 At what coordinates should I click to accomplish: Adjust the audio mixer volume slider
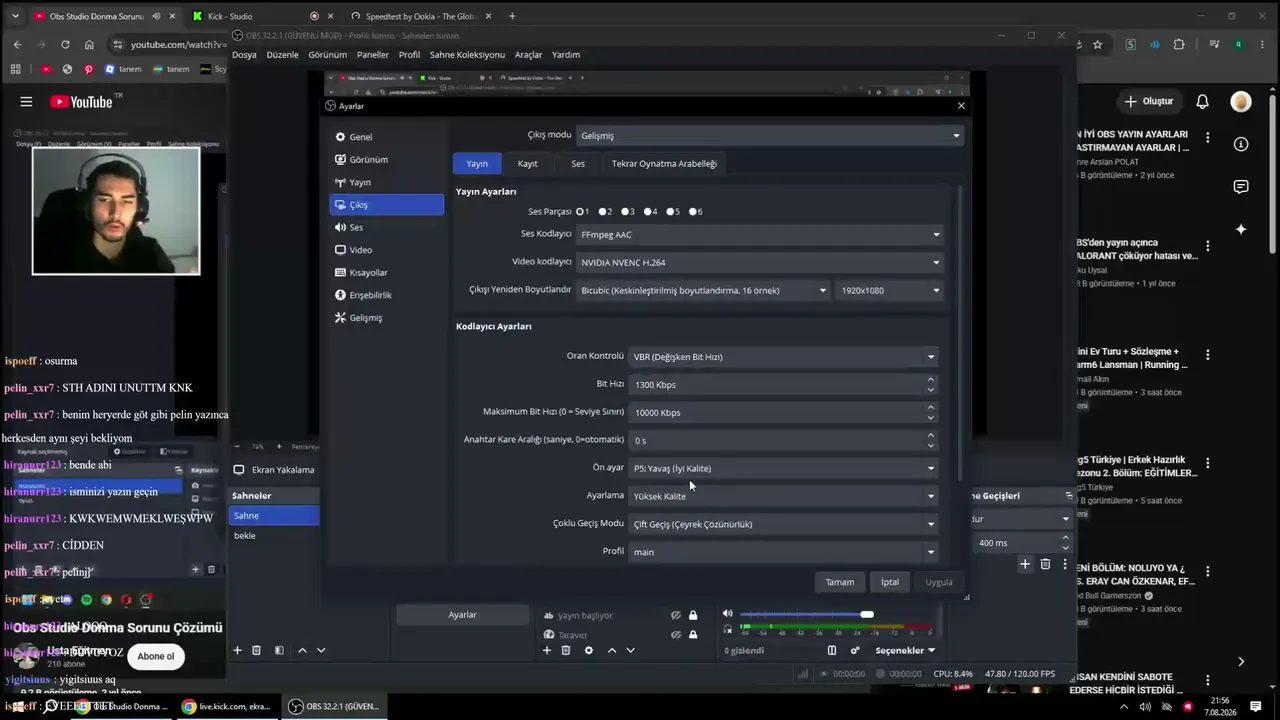coord(867,614)
